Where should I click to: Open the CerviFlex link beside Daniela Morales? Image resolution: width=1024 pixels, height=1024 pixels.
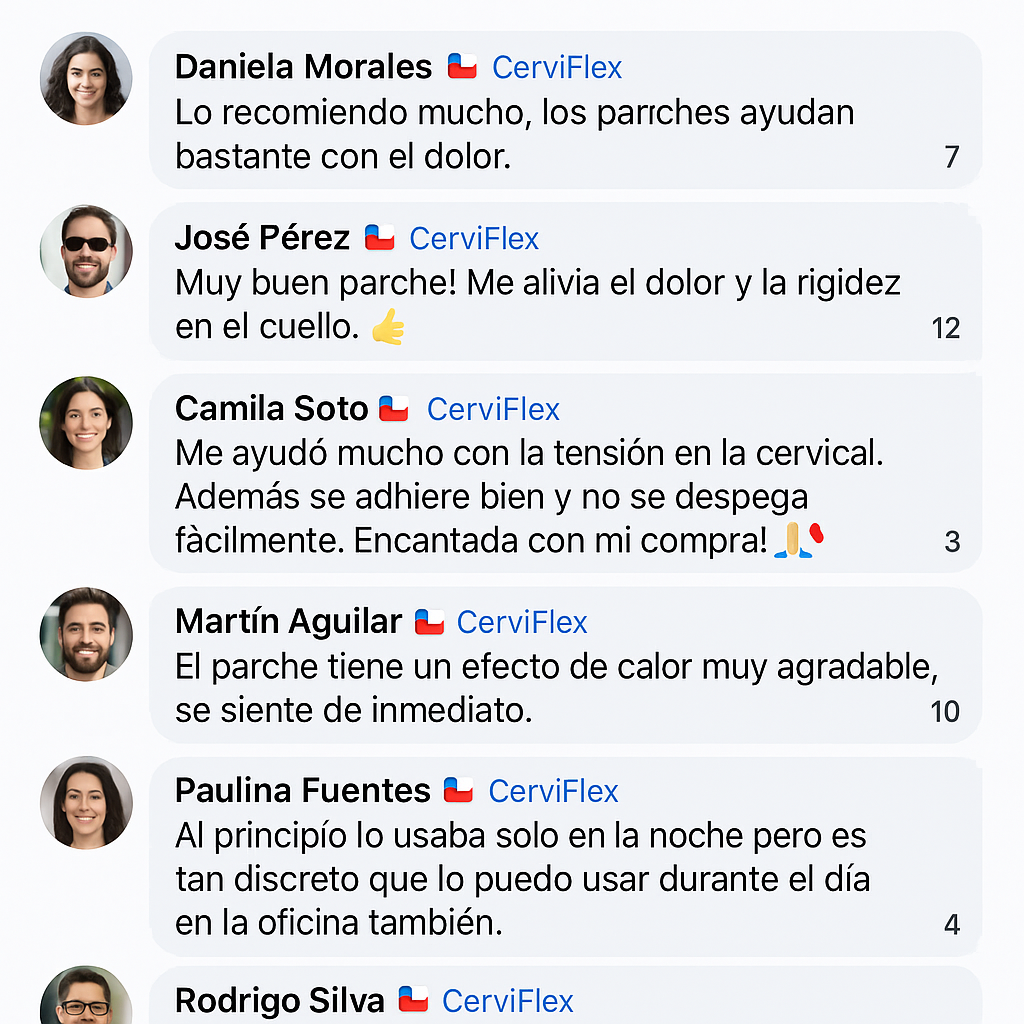pos(557,67)
